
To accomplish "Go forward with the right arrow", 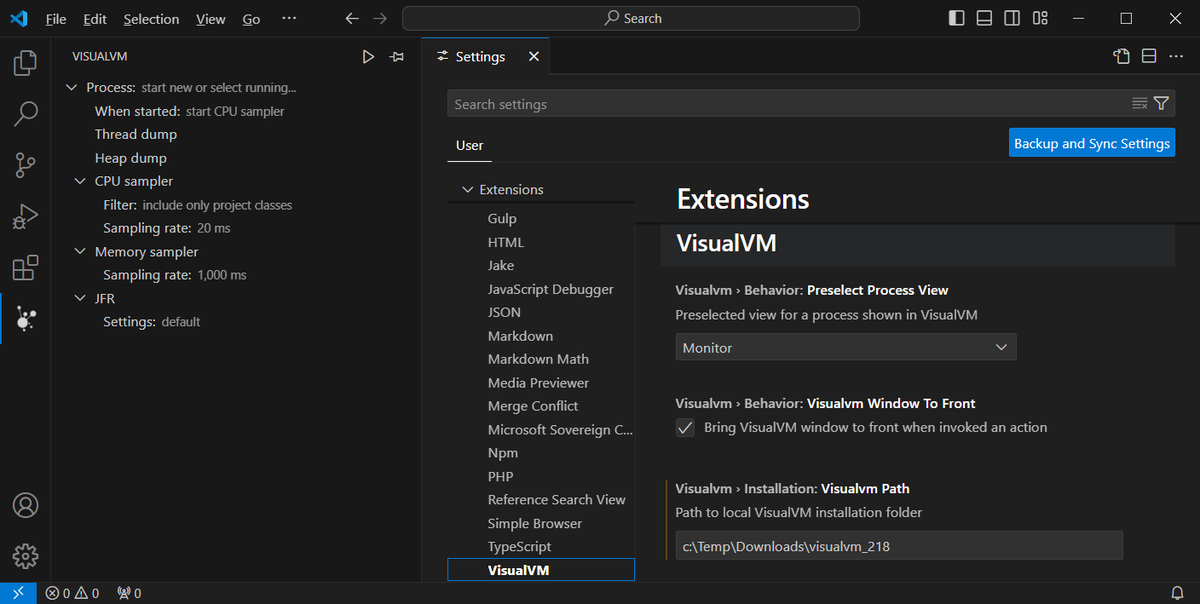I will [379, 18].
